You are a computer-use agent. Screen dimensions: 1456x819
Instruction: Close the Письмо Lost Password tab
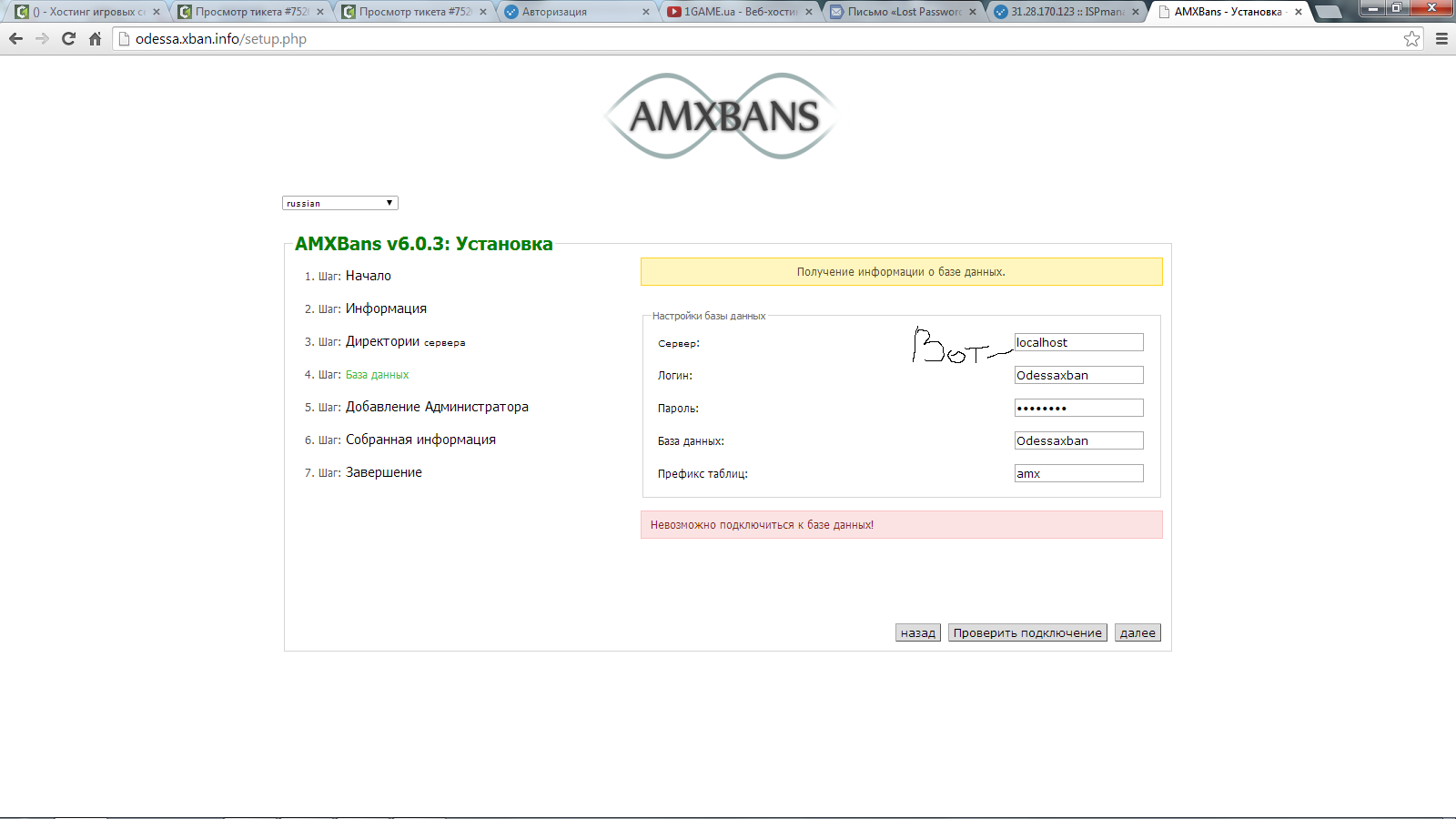[973, 12]
